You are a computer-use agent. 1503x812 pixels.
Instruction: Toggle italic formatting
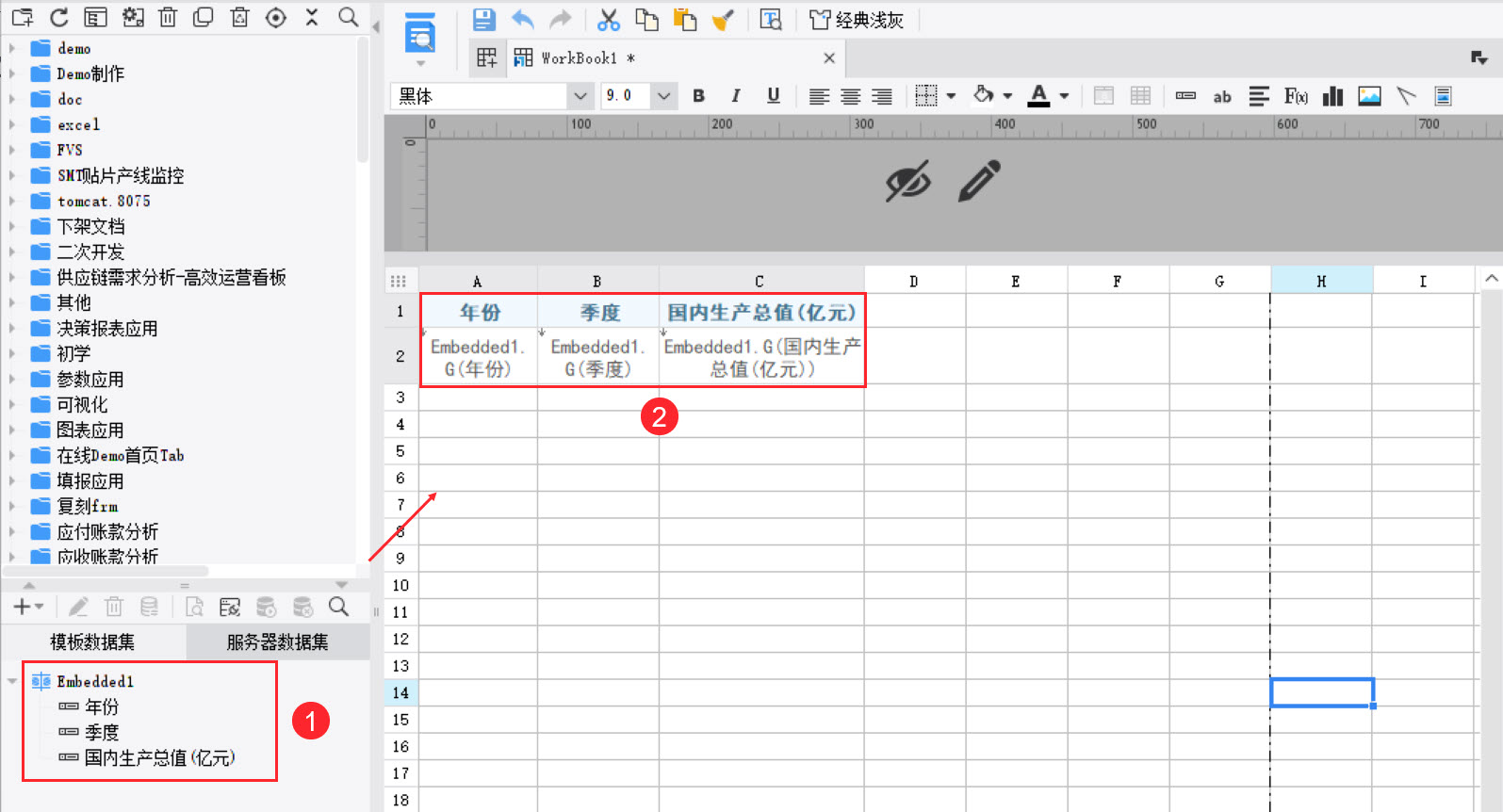point(736,96)
